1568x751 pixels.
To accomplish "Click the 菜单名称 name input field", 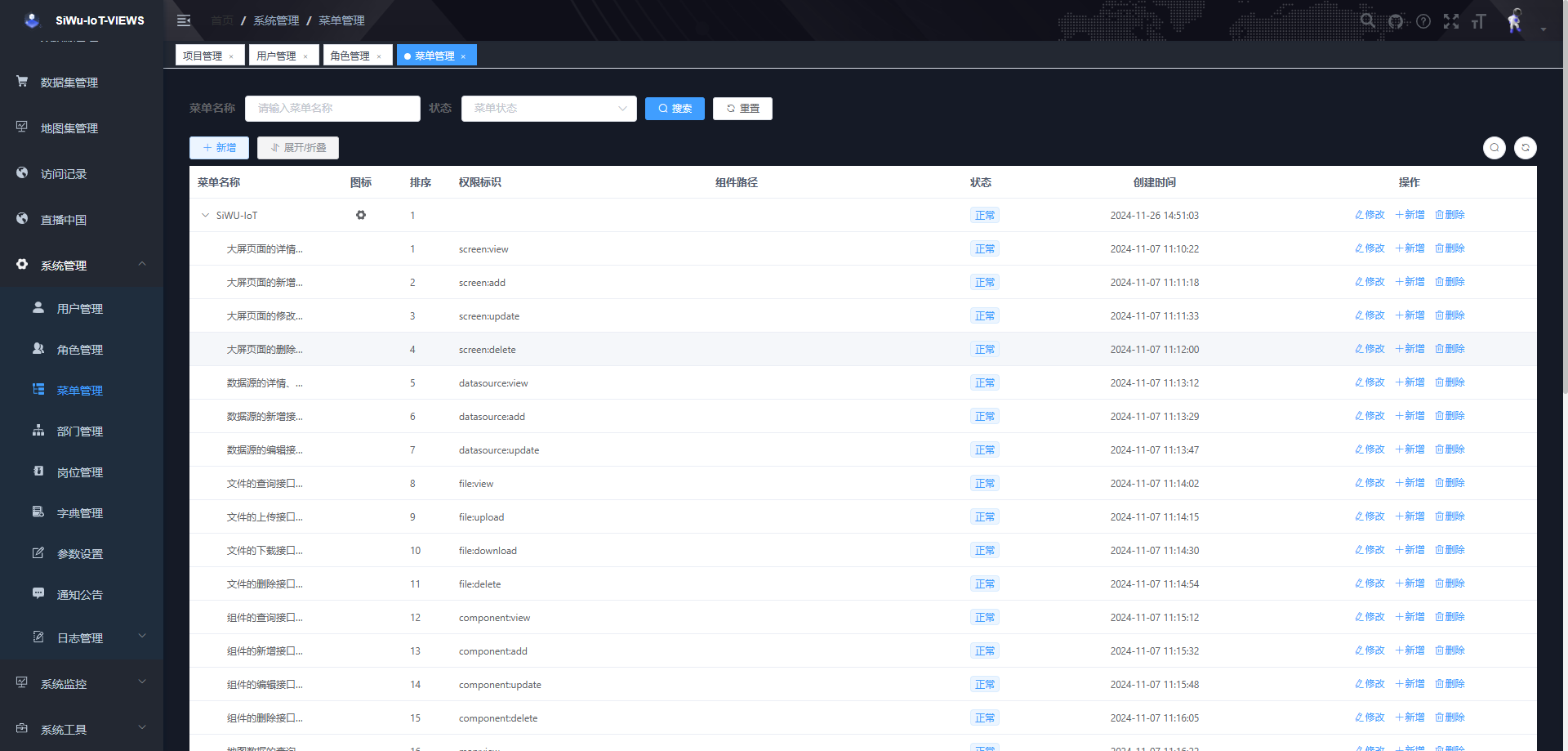I will point(332,109).
